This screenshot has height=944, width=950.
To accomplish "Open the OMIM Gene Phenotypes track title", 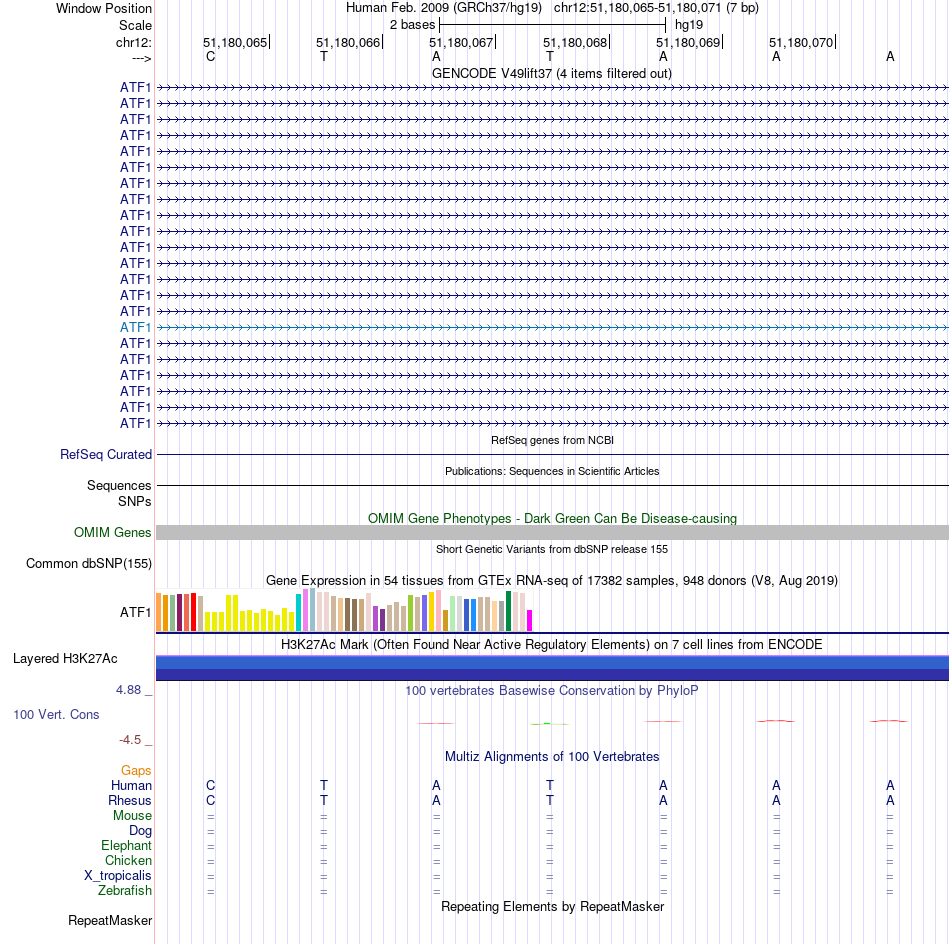I will [x=552, y=519].
